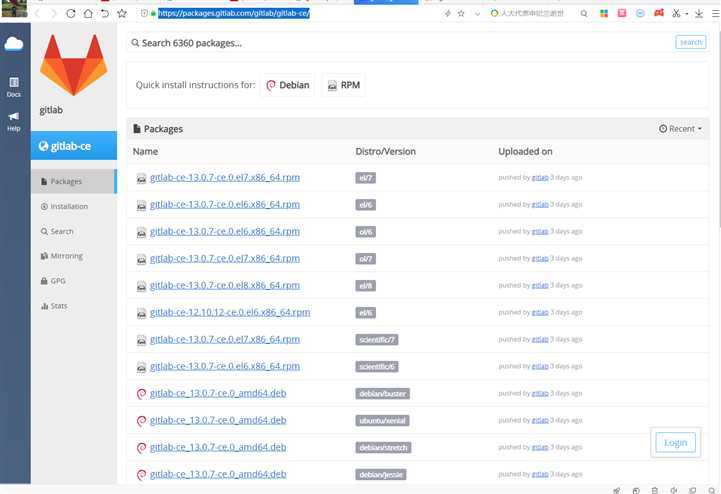This screenshot has height=494, width=721.
Task: Click the browser forward arrow
Action: 54,13
